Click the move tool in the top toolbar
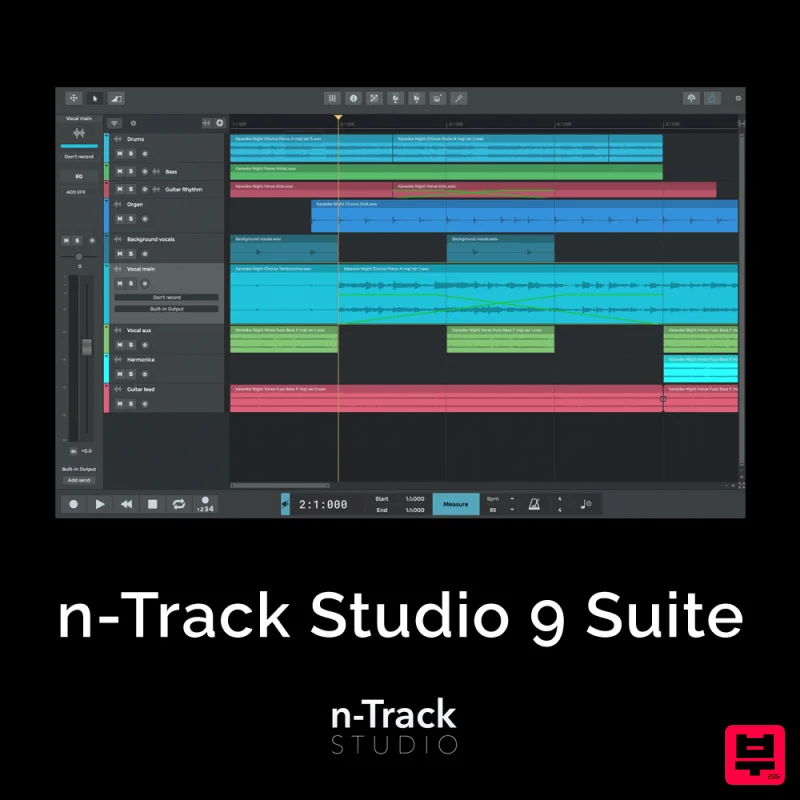 click(74, 98)
